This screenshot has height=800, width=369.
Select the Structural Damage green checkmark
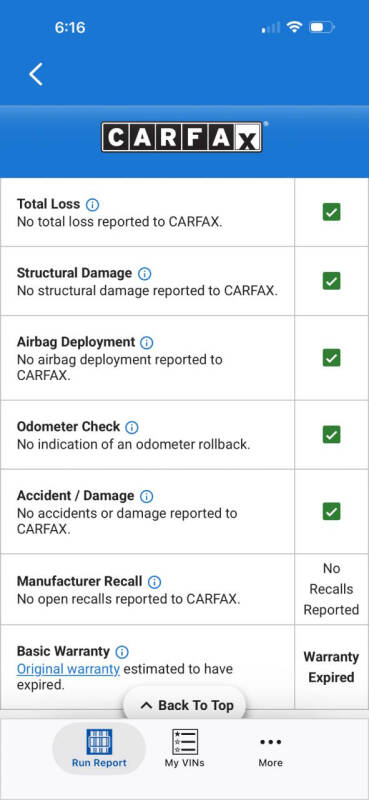coord(332,281)
